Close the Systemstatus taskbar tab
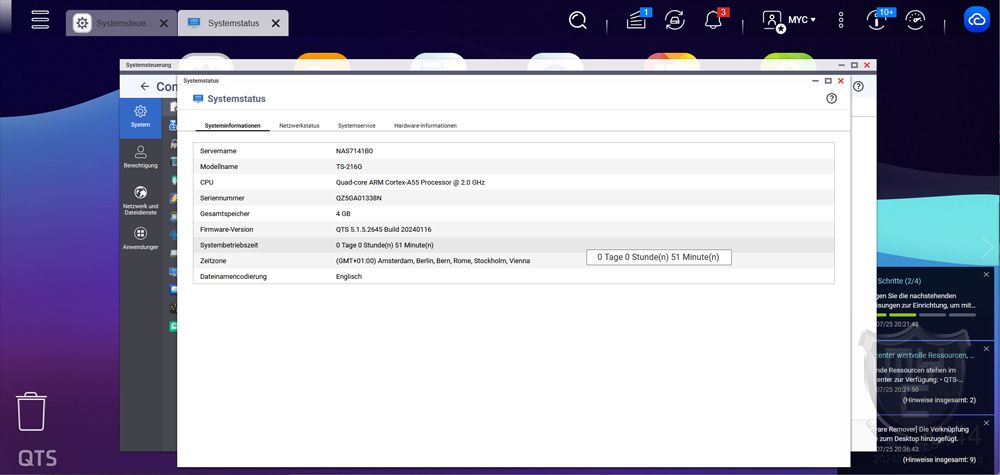This screenshot has width=1000, height=475. coord(276,23)
